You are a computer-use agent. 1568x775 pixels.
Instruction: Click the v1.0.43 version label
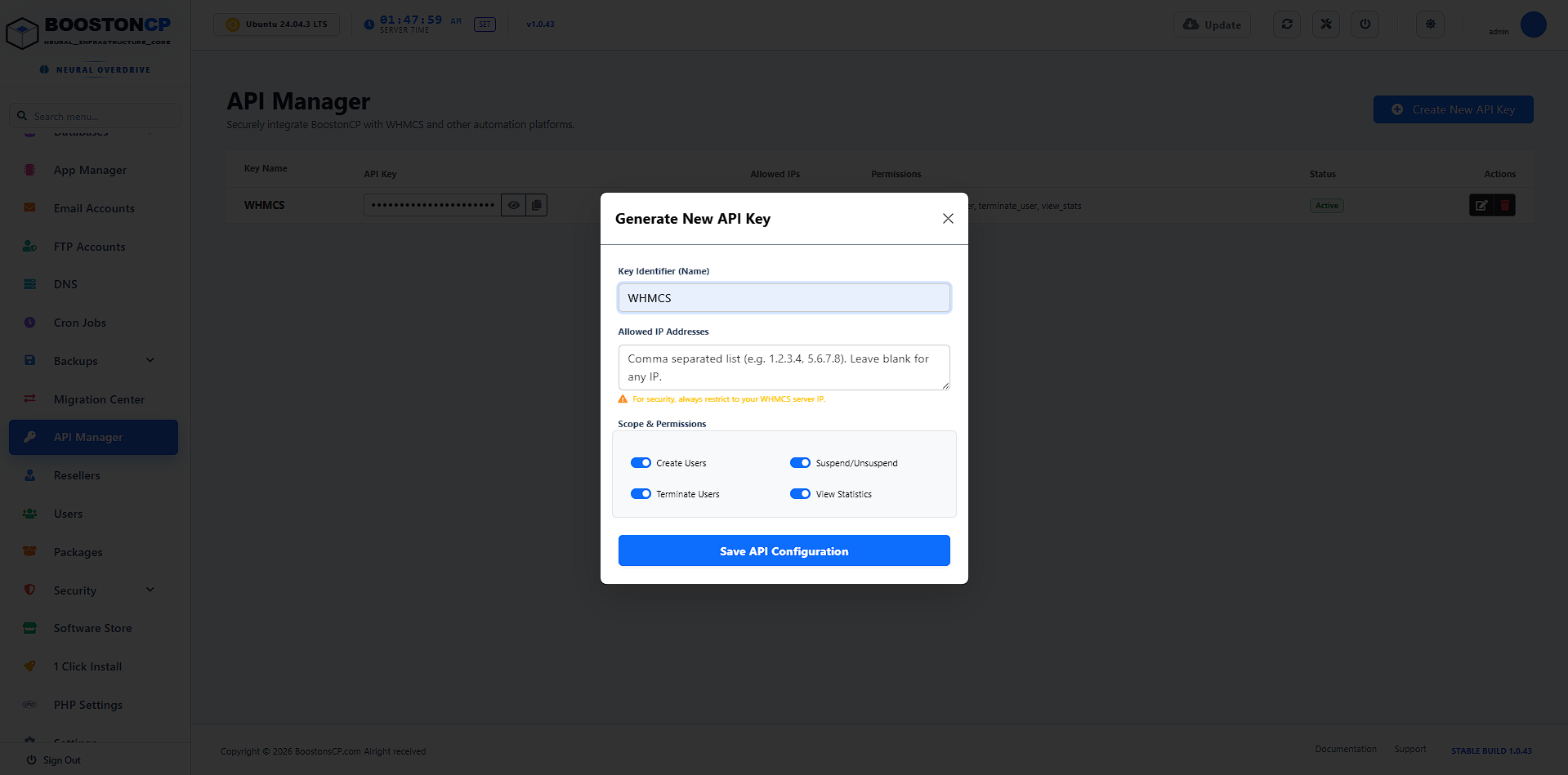(x=540, y=24)
